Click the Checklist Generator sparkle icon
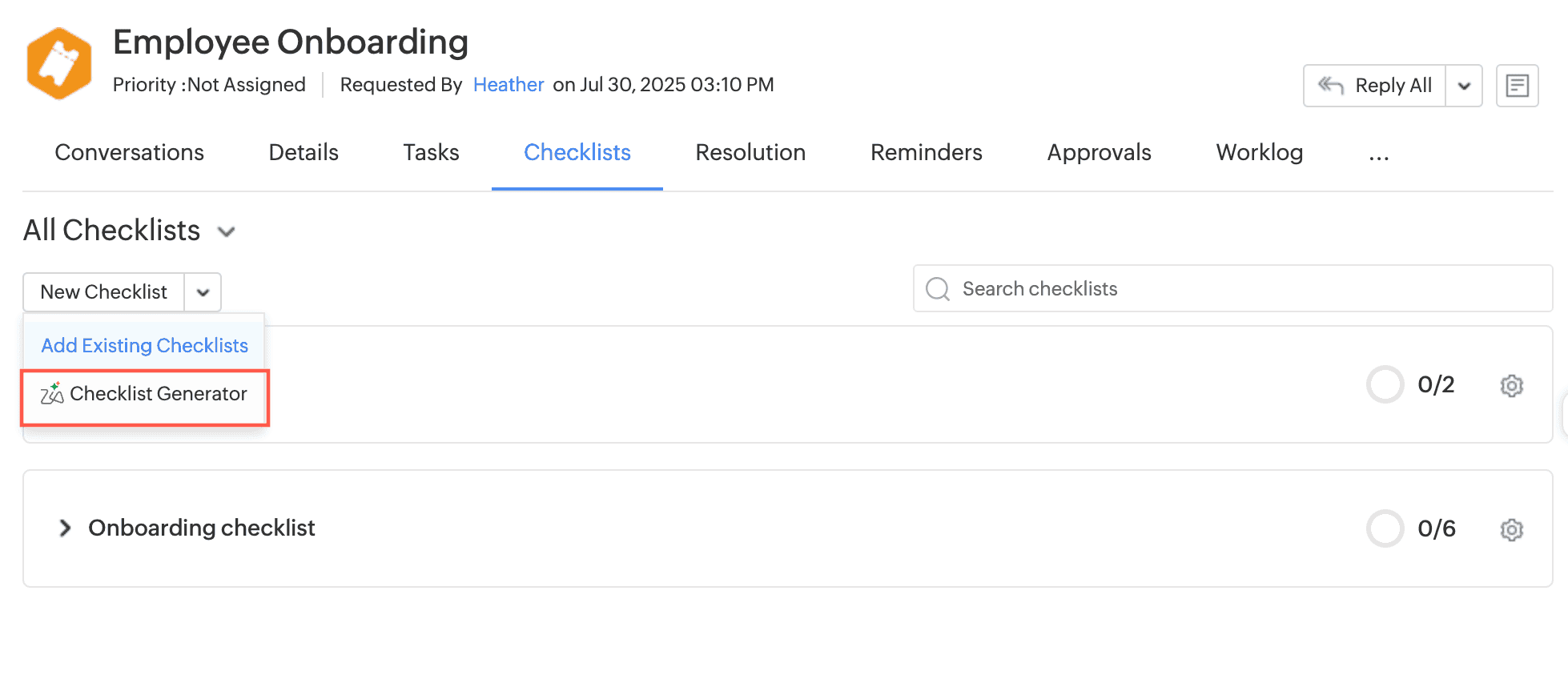 pos(52,393)
